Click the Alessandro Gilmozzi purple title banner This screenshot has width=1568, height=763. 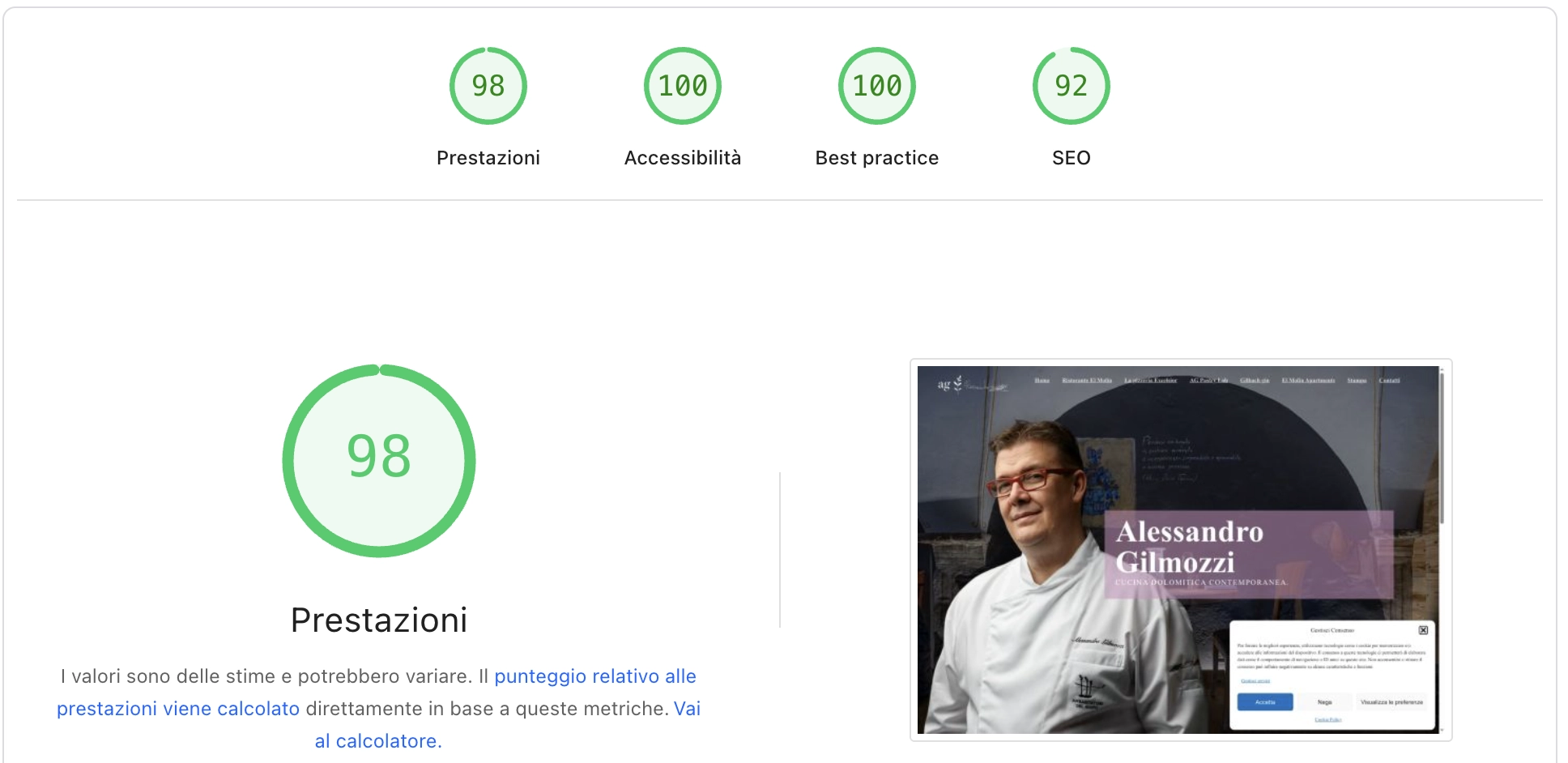coord(1249,555)
